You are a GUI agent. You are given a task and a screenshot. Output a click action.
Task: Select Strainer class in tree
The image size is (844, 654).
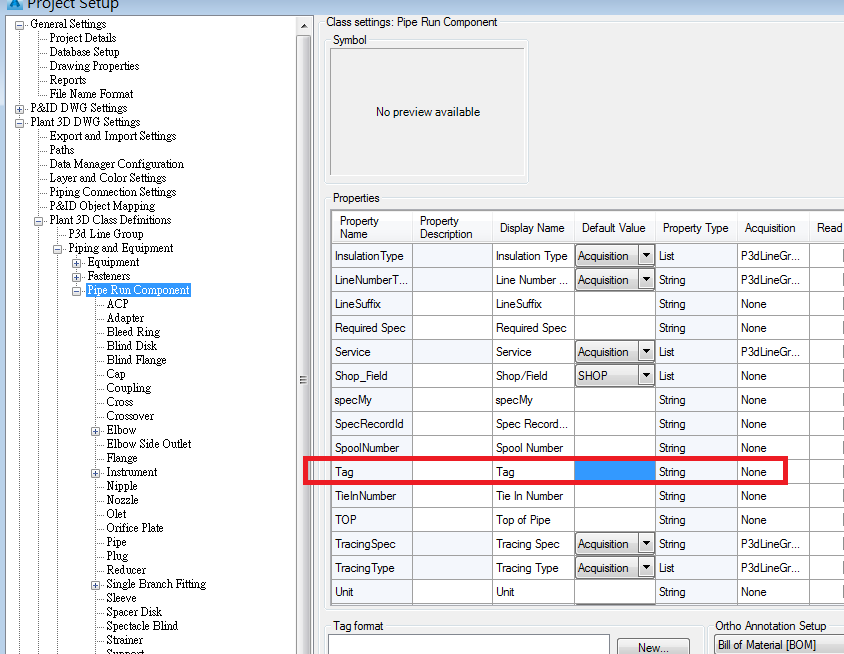click(x=124, y=639)
